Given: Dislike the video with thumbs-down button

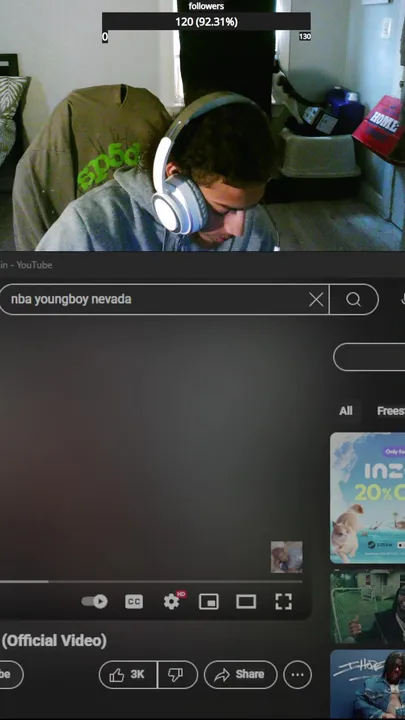Looking at the screenshot, I should (x=178, y=675).
